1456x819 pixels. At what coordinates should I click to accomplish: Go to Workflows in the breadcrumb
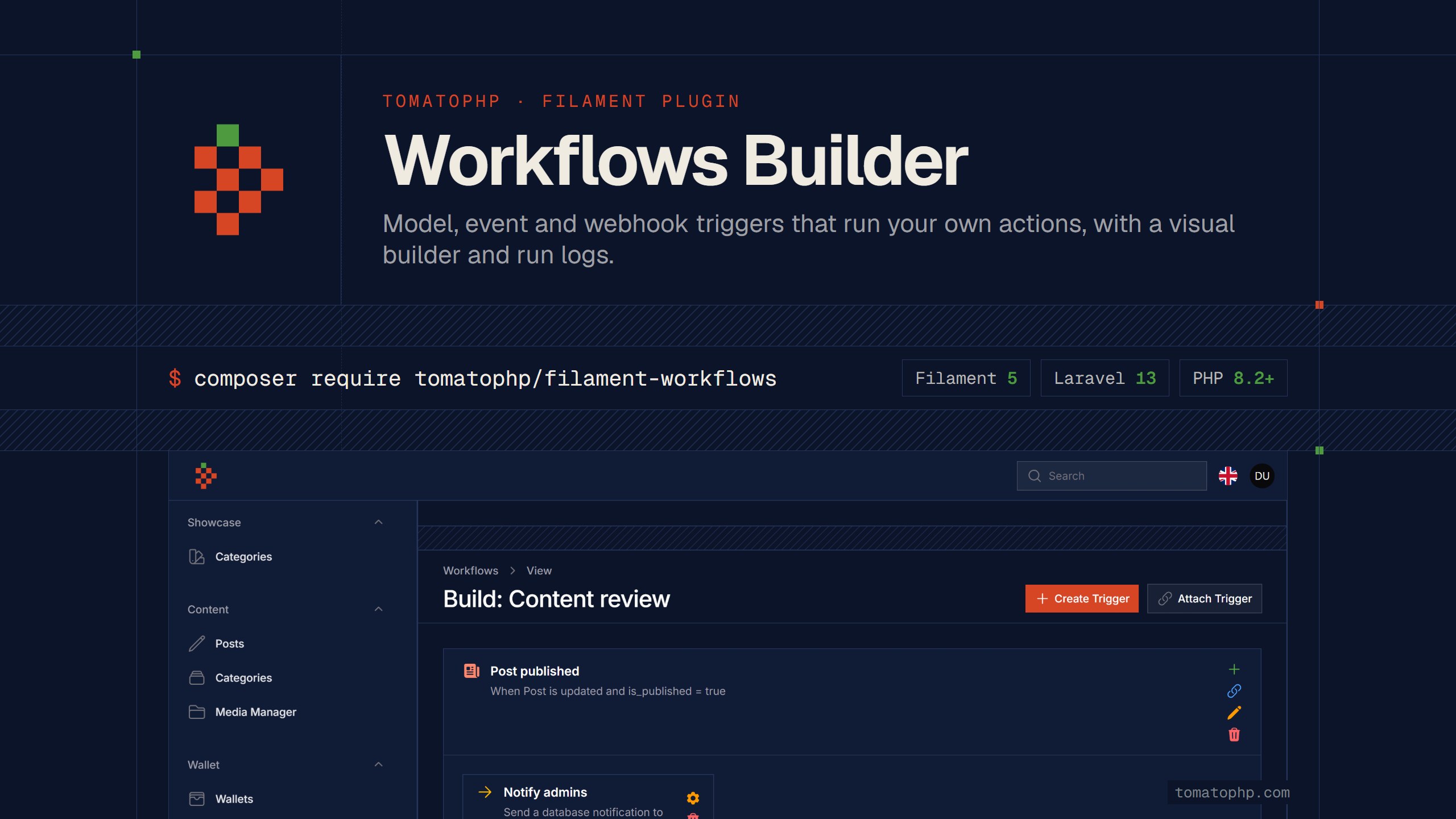point(470,570)
